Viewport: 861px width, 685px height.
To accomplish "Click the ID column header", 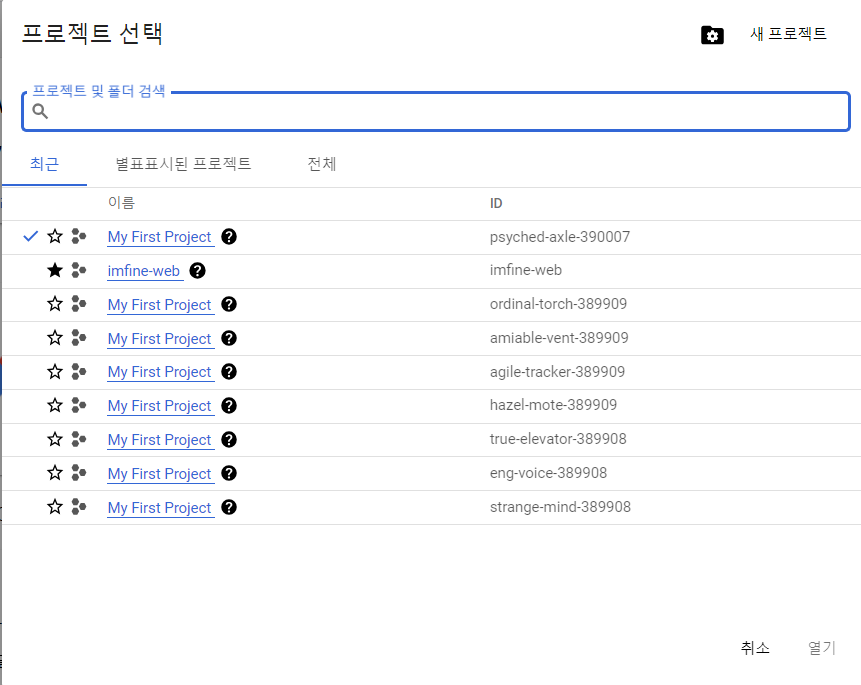I will 496,203.
